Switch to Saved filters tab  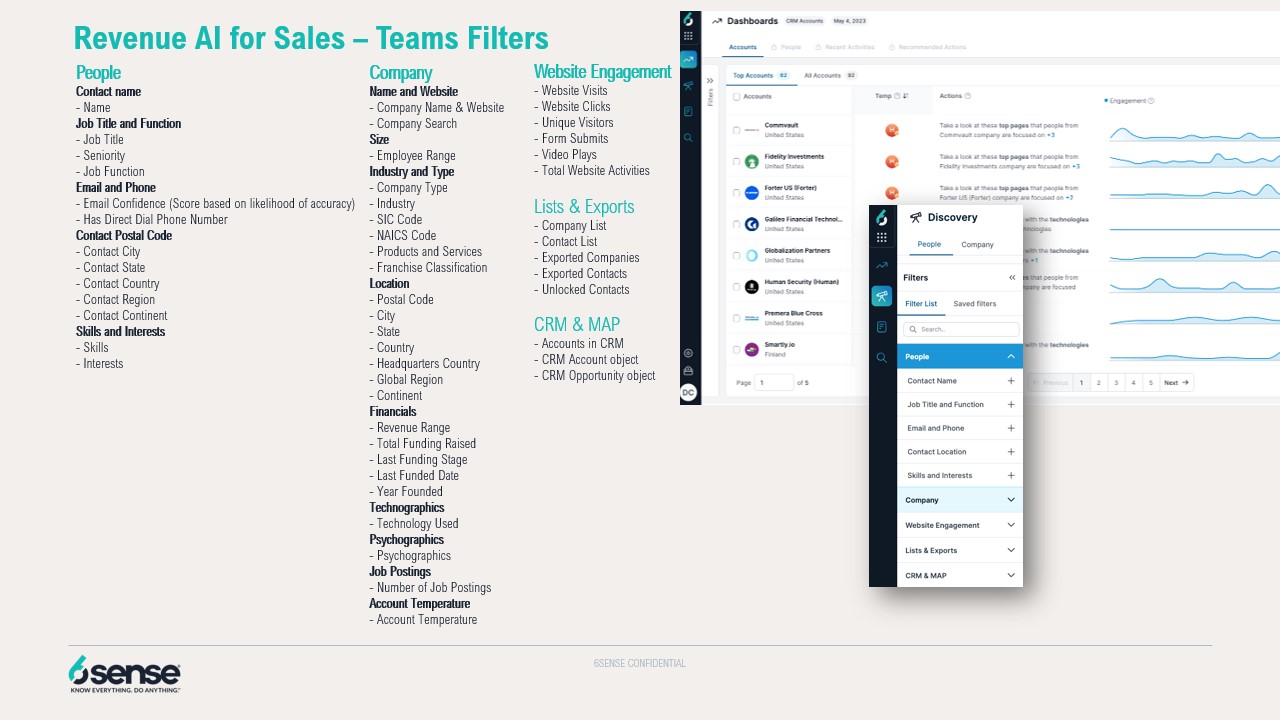[974, 304]
